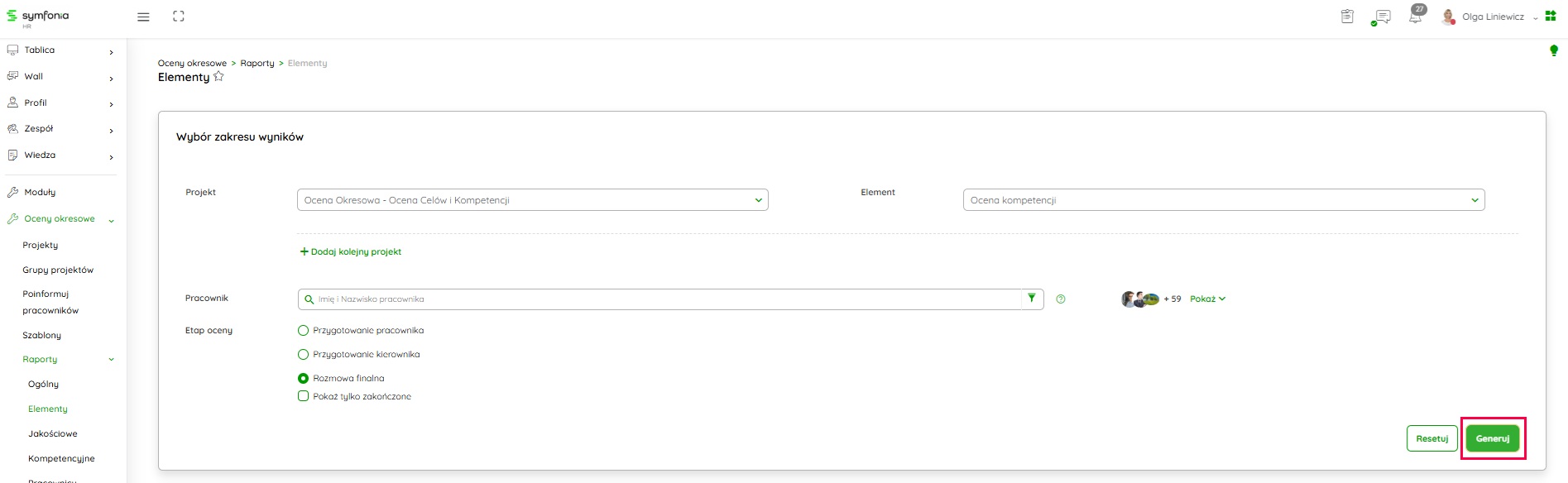Go to Szablony in sidebar
The image size is (1568, 483).
[x=42, y=335]
